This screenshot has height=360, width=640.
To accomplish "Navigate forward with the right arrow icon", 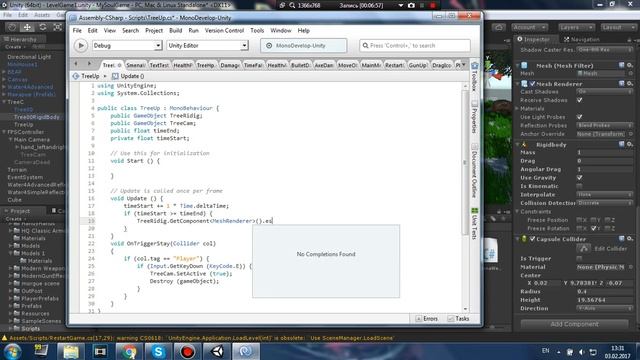I will 89,64.
